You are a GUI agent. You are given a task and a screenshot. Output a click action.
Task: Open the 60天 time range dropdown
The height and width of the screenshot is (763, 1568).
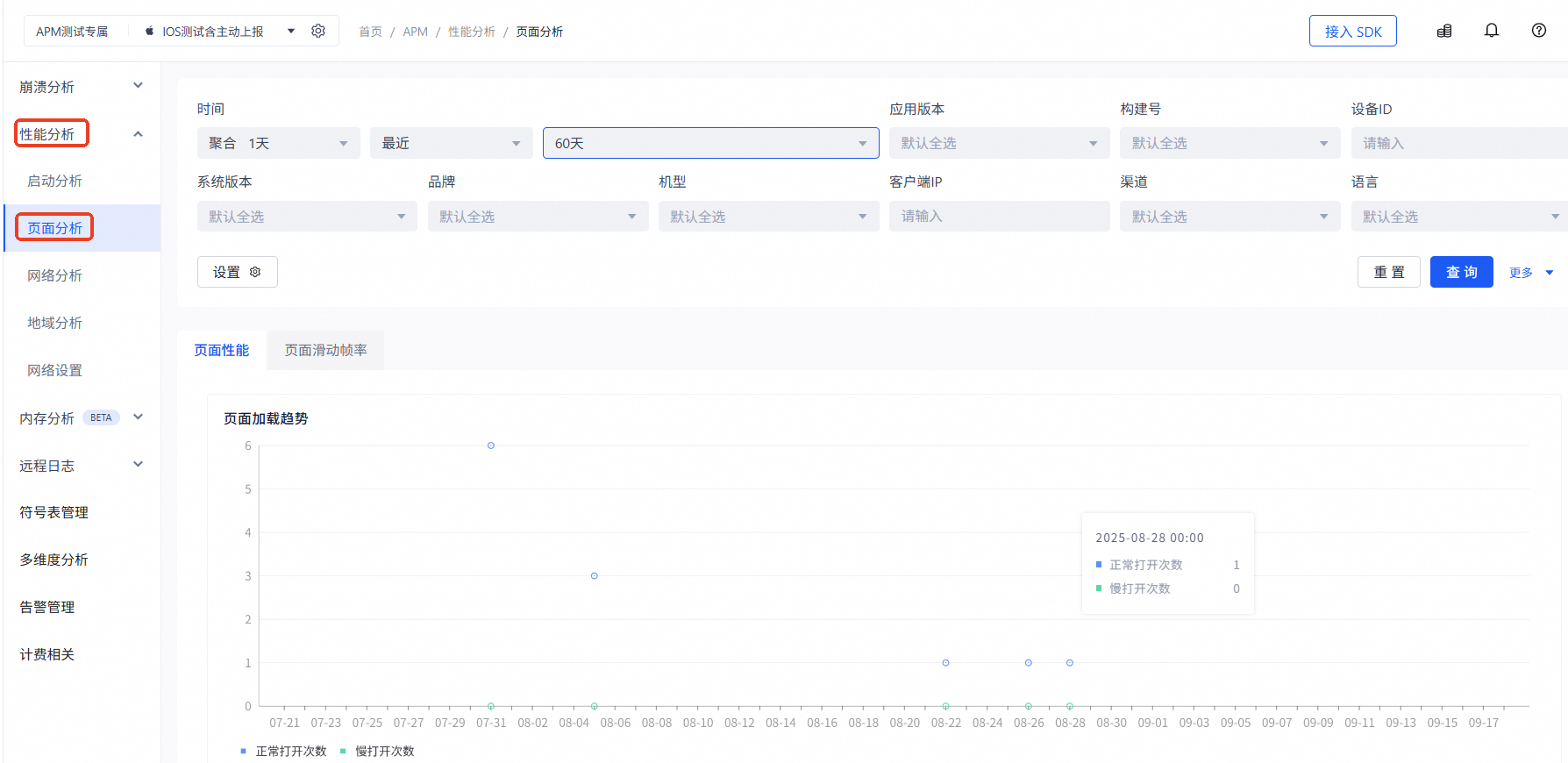coord(711,143)
